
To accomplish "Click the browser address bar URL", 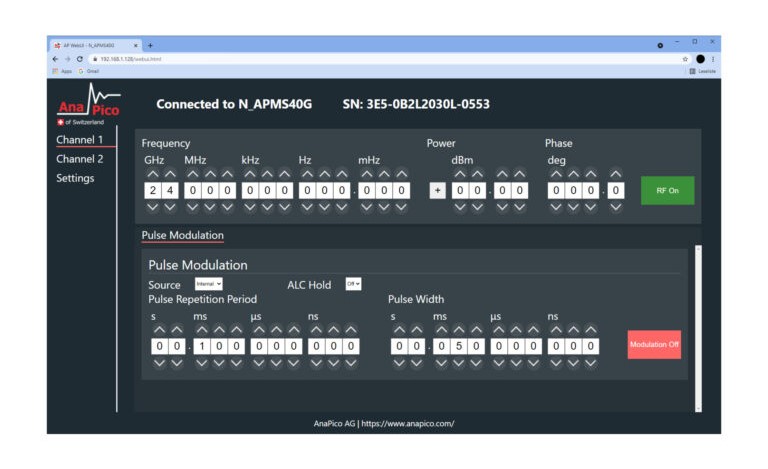I will tap(131, 59).
